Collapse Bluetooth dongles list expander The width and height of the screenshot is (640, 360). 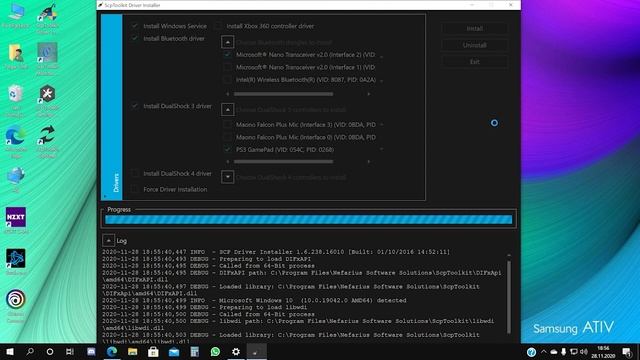click(228, 42)
